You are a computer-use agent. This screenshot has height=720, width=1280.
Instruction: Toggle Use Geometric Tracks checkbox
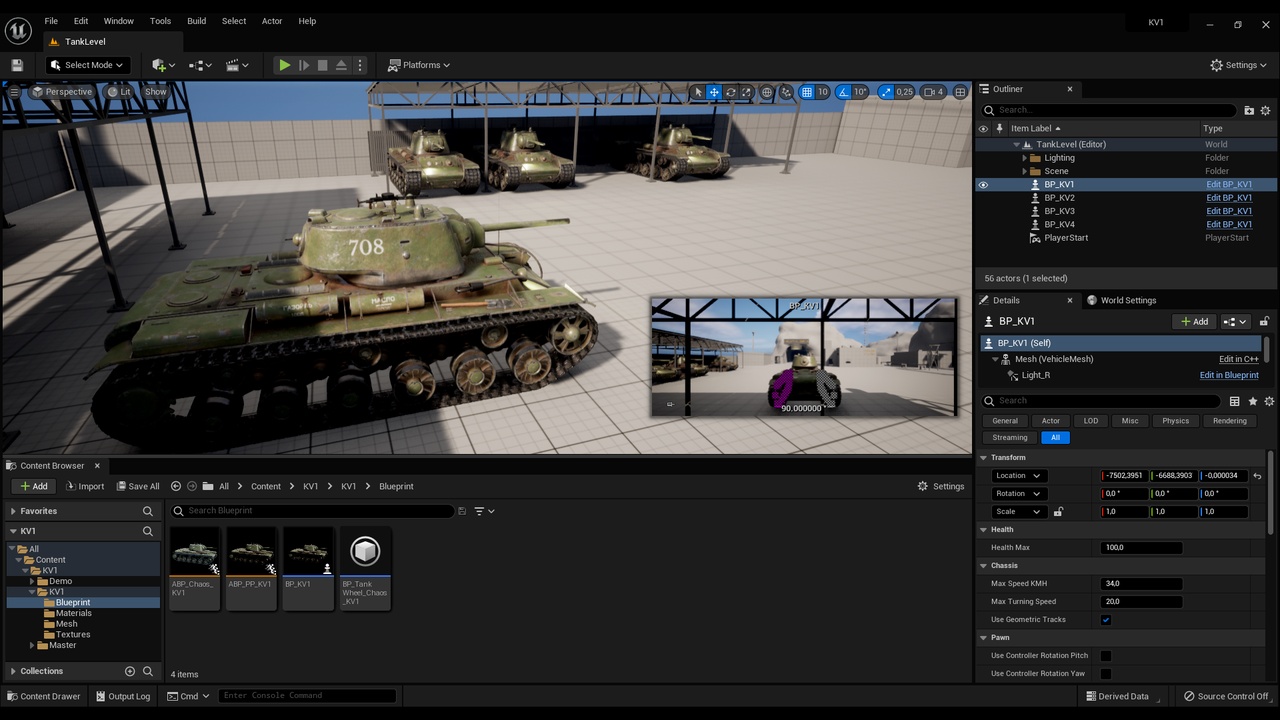(1106, 620)
